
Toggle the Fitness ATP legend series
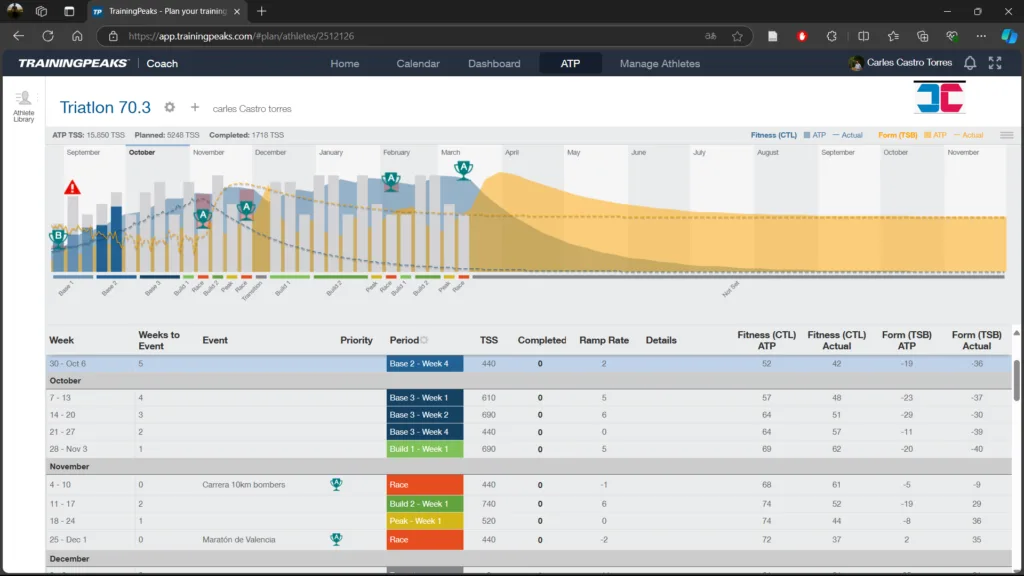(x=814, y=135)
